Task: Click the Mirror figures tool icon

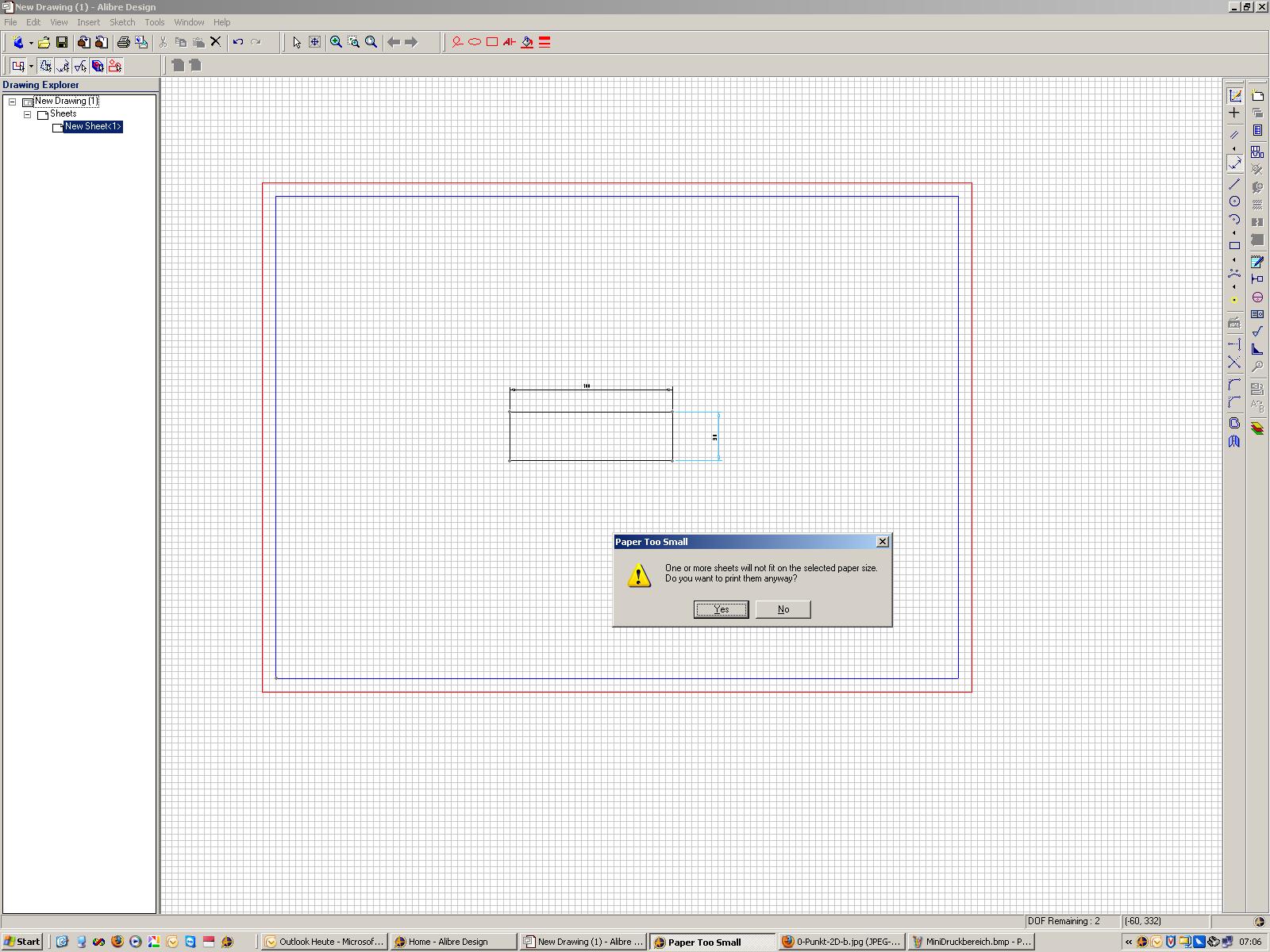Action: point(1234,441)
